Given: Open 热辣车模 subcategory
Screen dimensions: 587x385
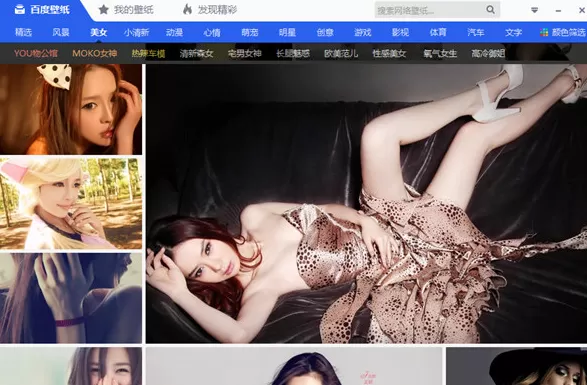Looking at the screenshot, I should click(148, 54).
